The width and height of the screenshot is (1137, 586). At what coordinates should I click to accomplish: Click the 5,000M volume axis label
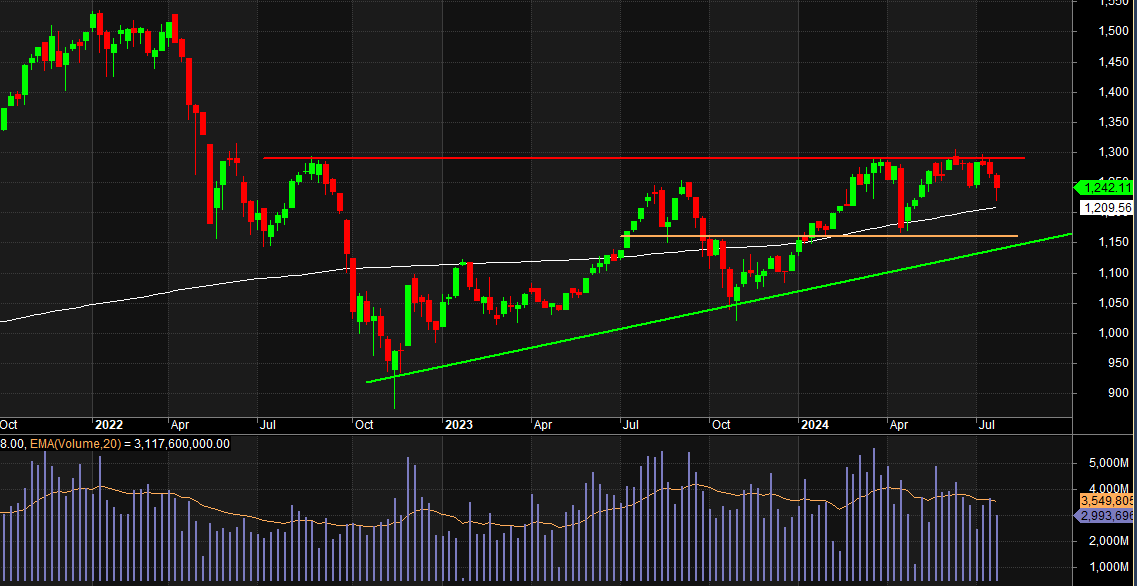1109,463
